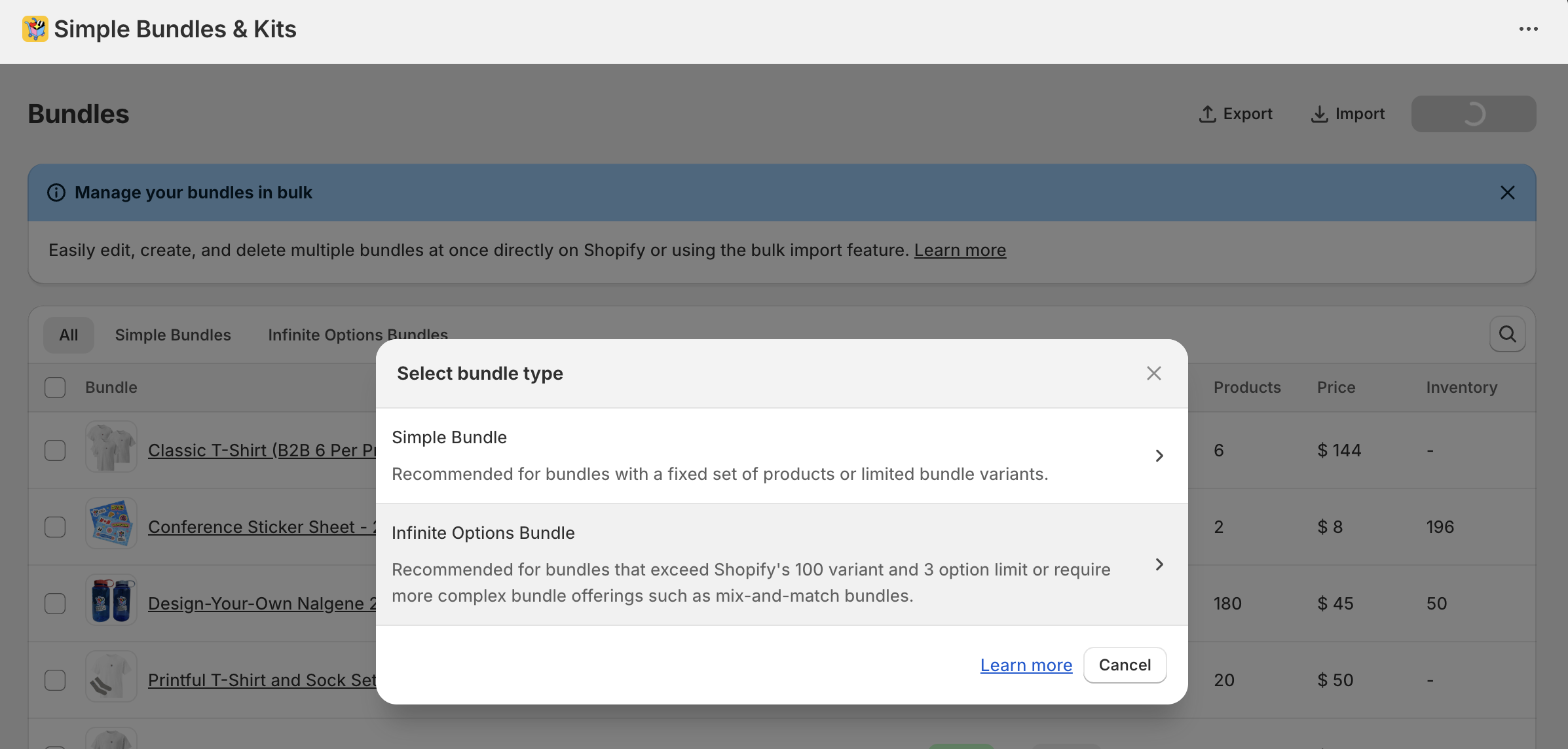
Task: Click the chevron beside Infinite Options Bundle
Action: (x=1159, y=564)
